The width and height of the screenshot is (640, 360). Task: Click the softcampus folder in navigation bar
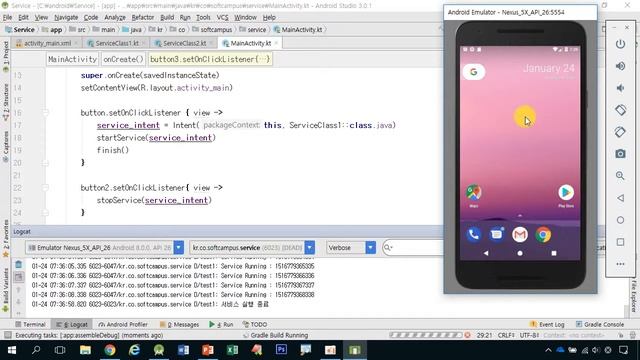click(212, 30)
